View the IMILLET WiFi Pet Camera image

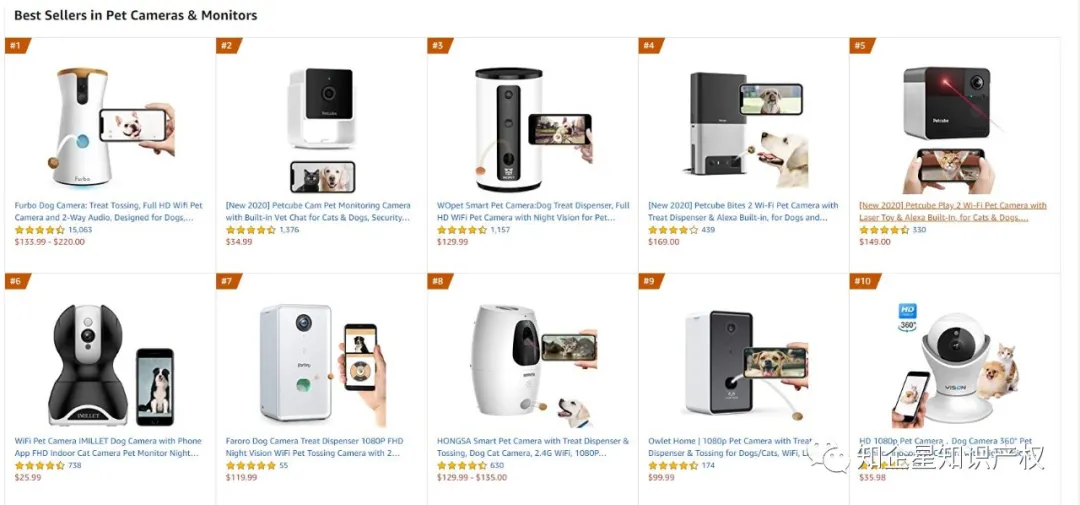110,365
